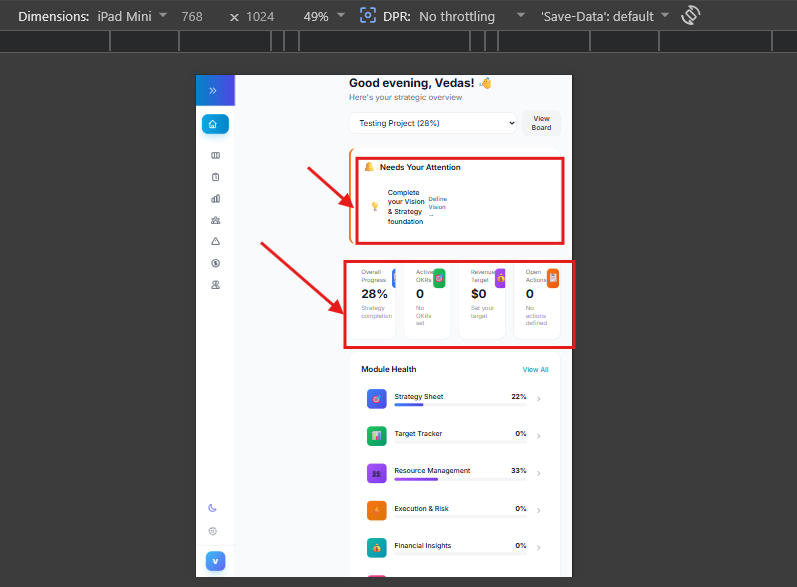Open the Dimensions iPad Mini device dropdown

(x=132, y=16)
